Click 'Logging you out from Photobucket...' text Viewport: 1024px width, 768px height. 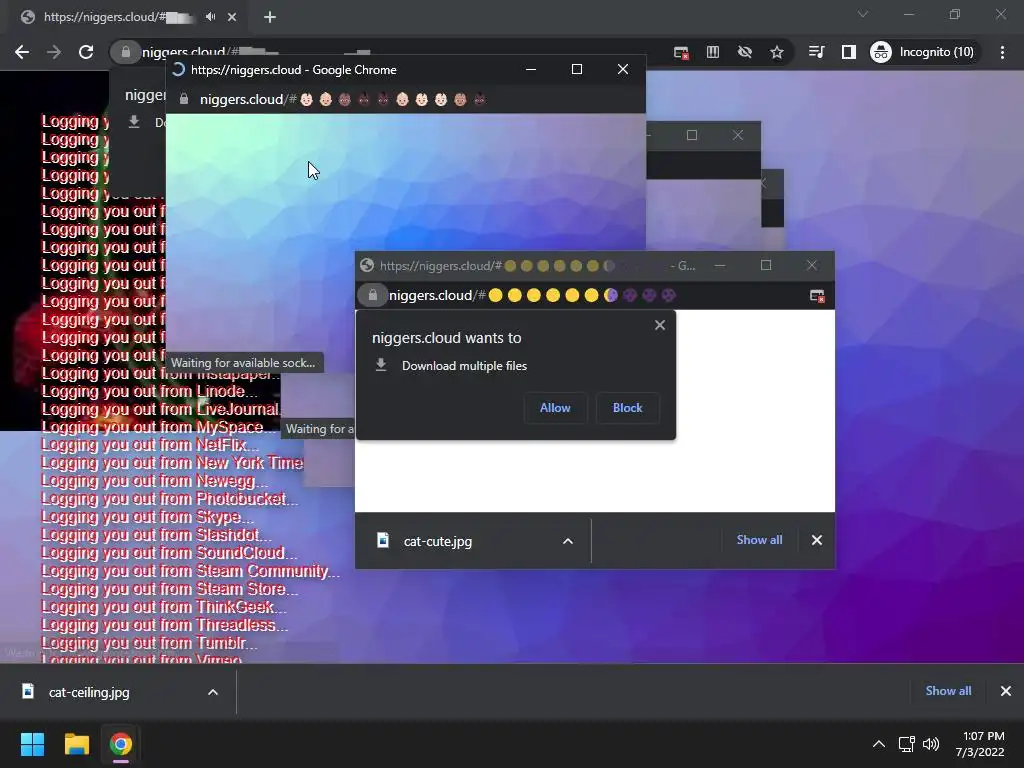[x=170, y=498]
